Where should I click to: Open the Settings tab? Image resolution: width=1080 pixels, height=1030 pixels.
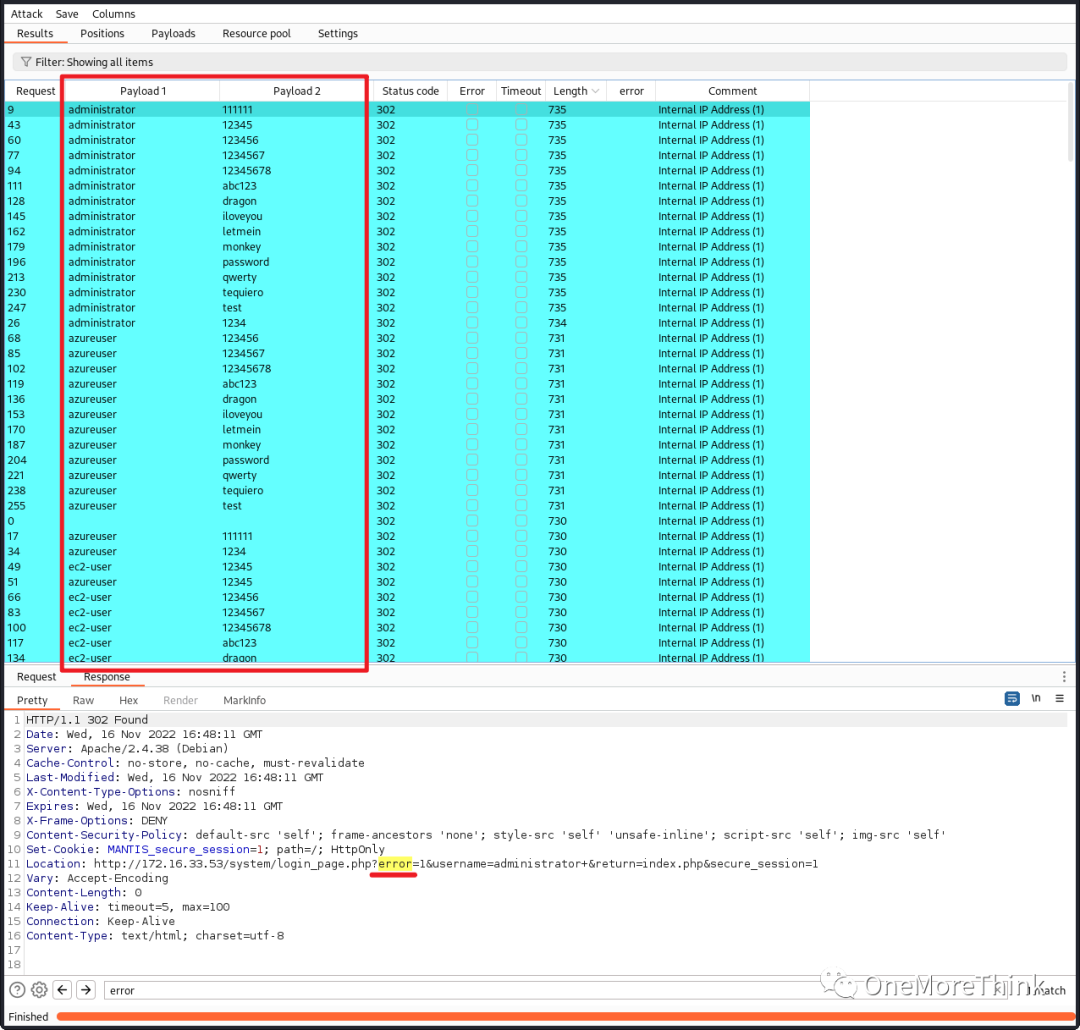[338, 33]
